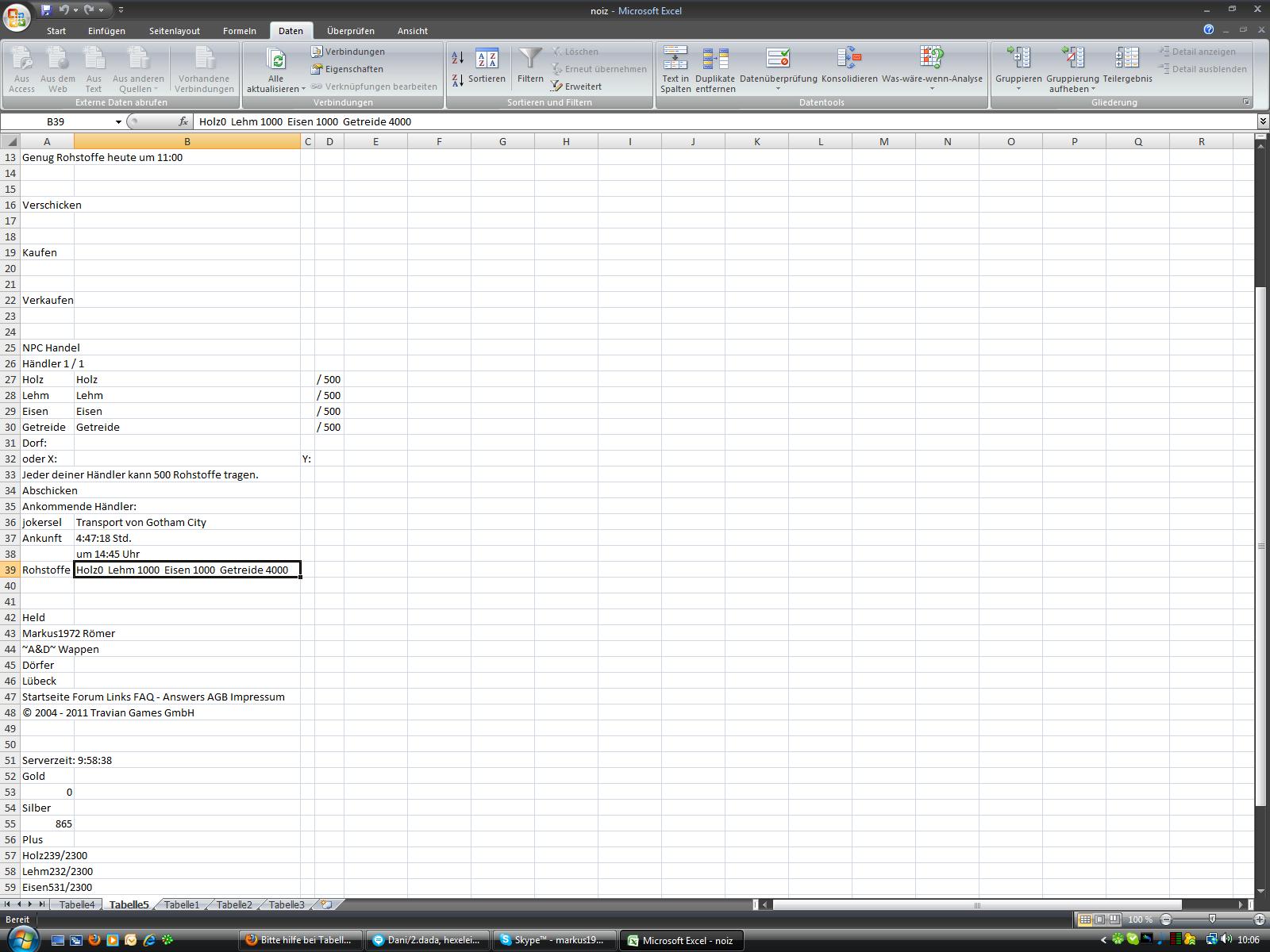Click Teilergebnis
This screenshot has width=1270, height=952.
tap(1127, 66)
